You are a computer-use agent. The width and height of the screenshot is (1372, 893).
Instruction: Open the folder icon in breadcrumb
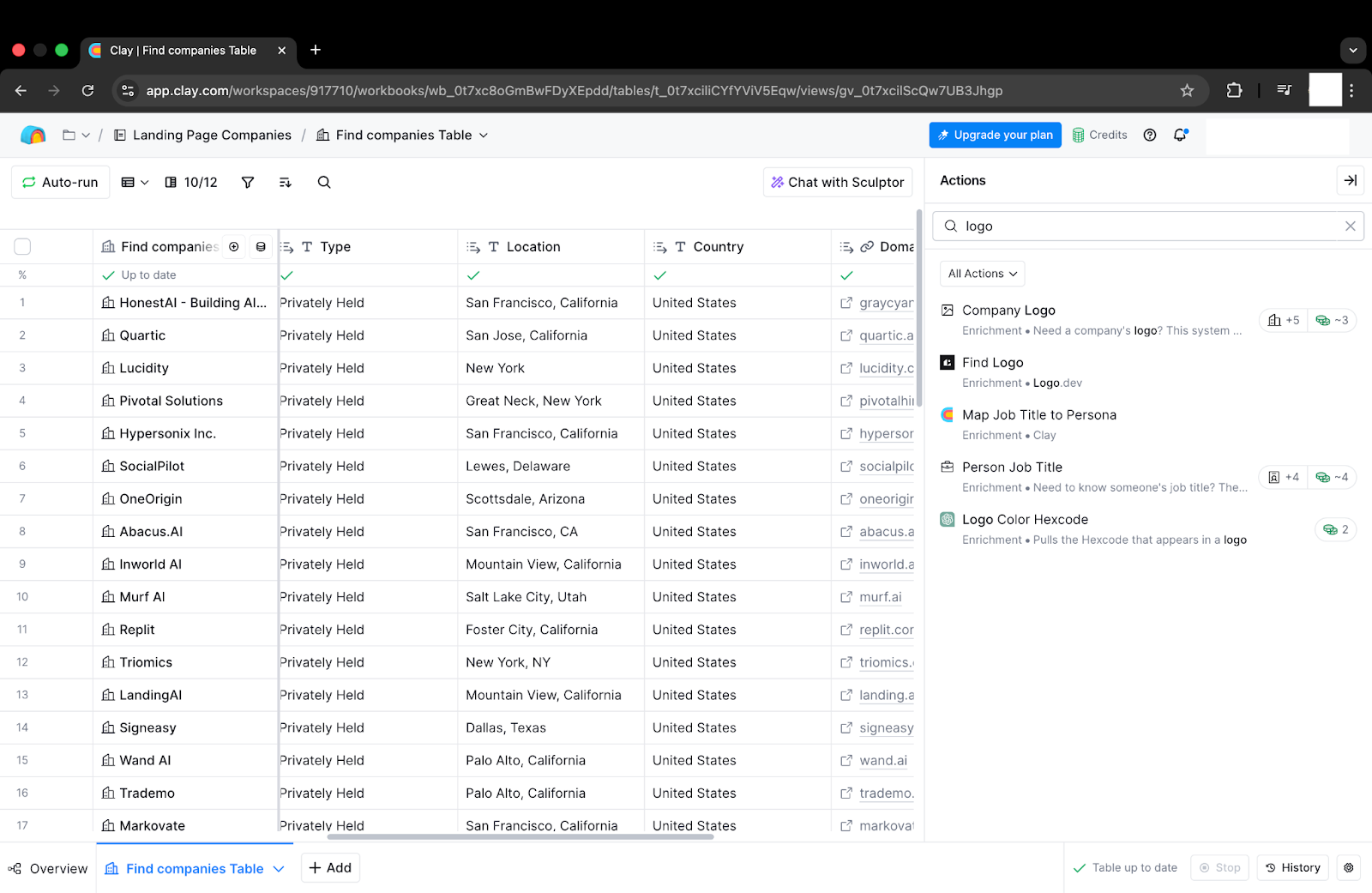[x=69, y=135]
